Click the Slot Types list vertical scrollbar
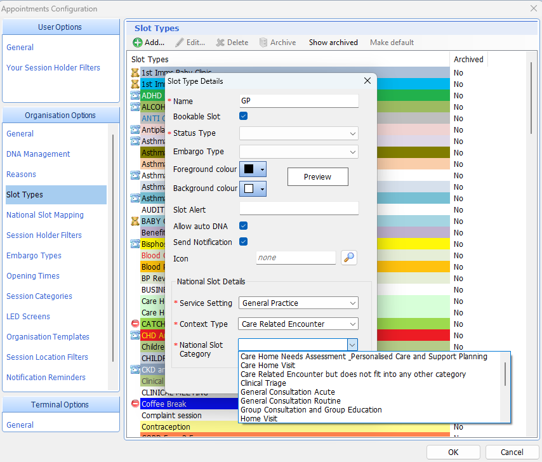Viewport: 542px width, 462px height. pyautogui.click(x=531, y=98)
